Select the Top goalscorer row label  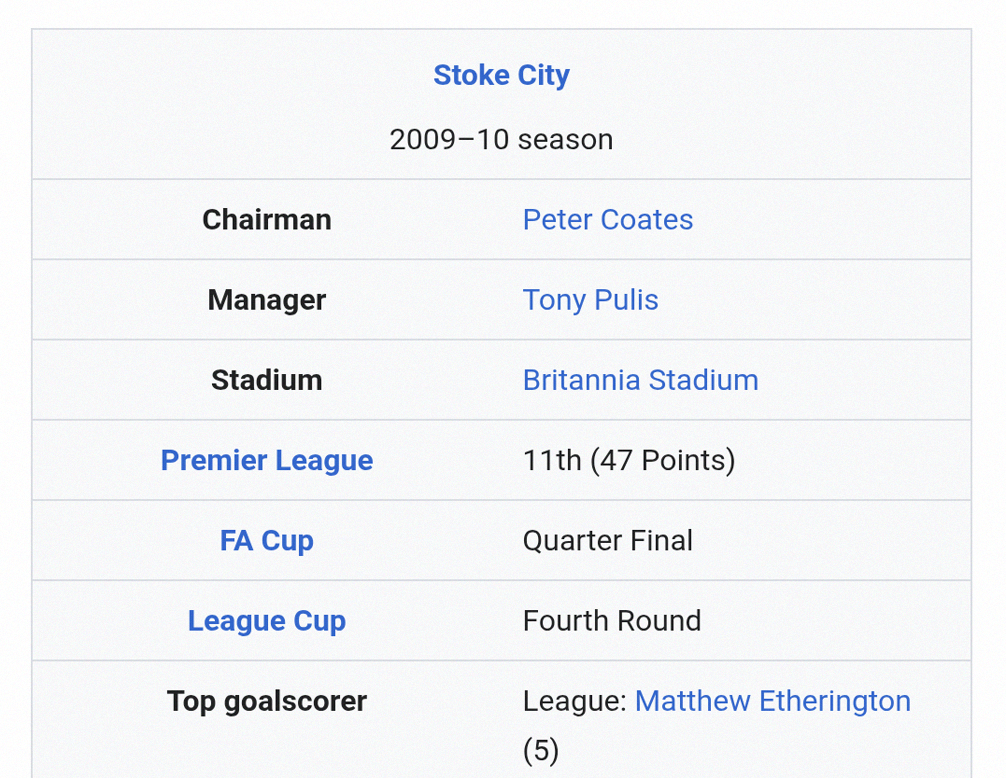(x=266, y=701)
